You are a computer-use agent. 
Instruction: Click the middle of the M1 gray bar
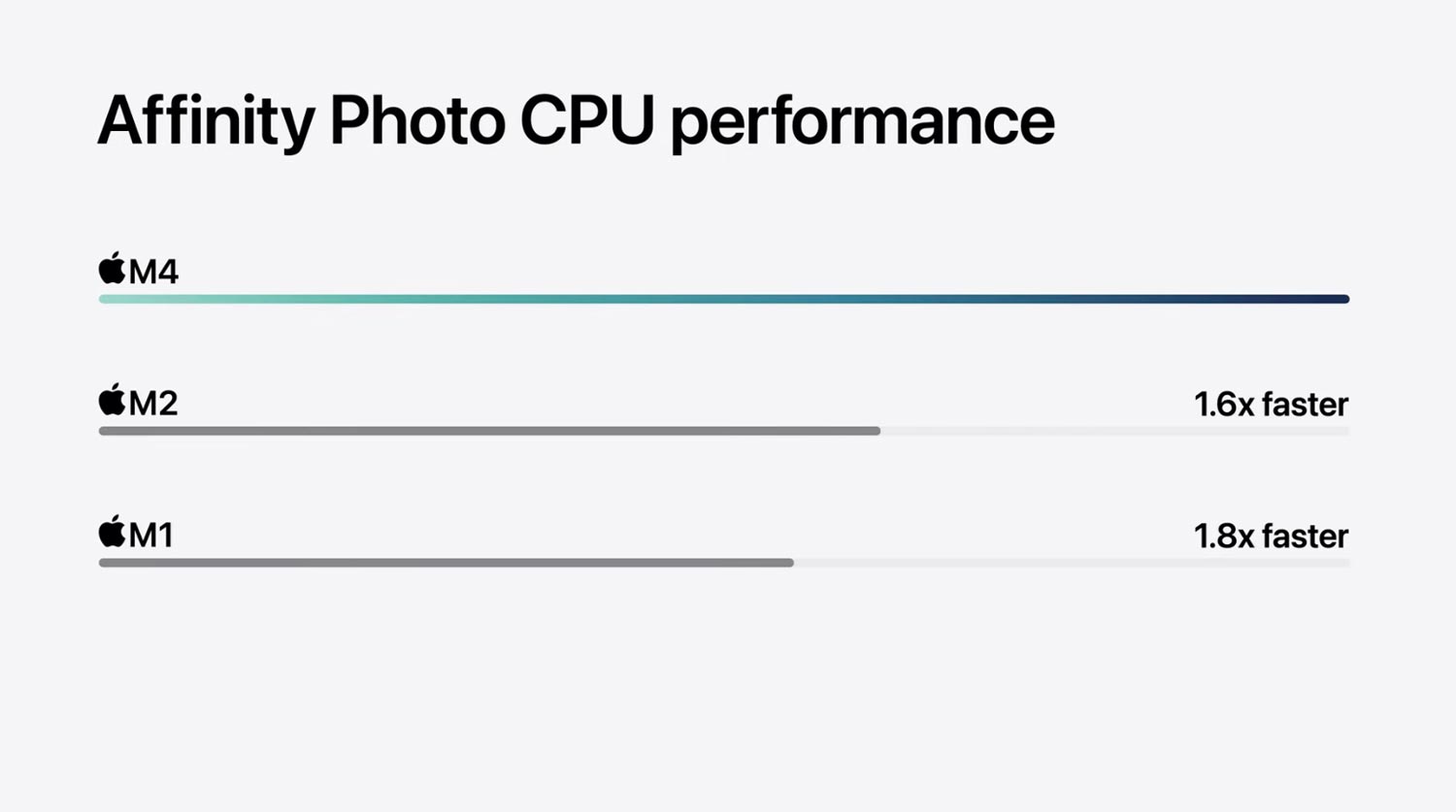pos(447,563)
